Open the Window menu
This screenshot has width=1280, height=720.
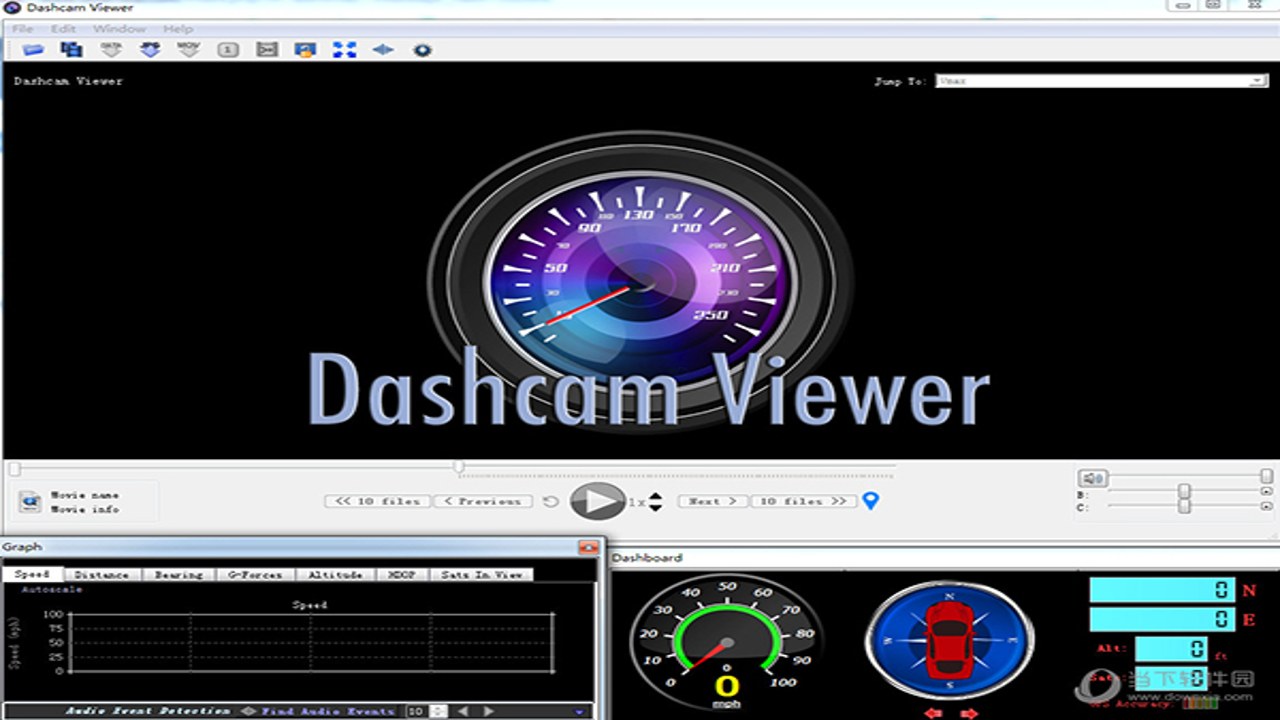point(119,29)
